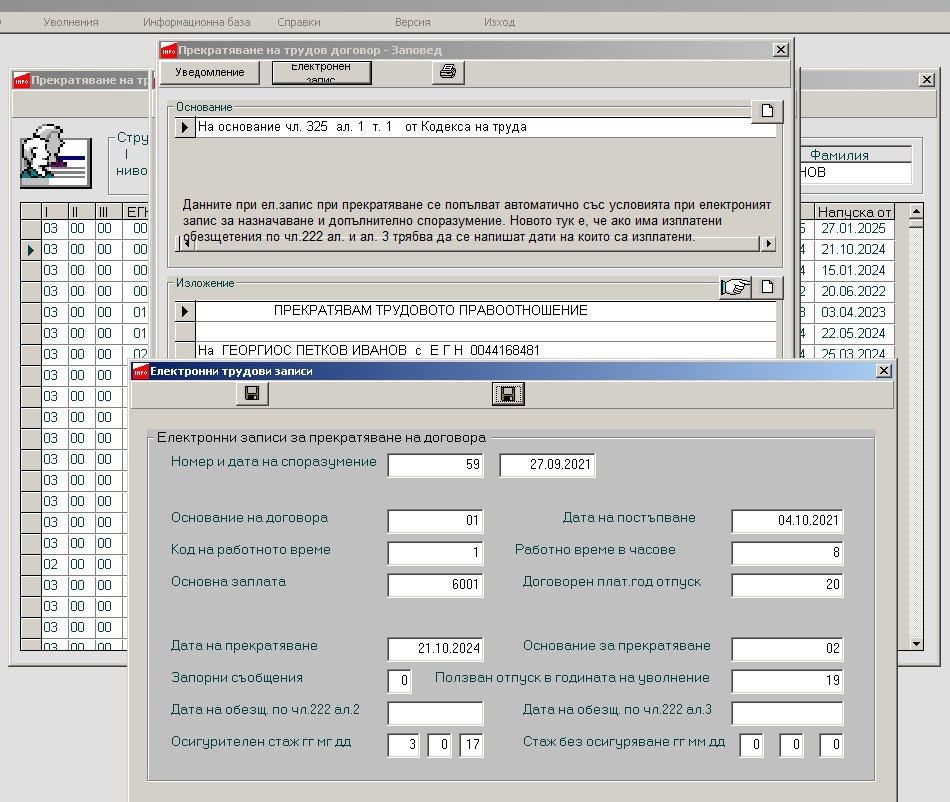Click the Запорни съобщения field
This screenshot has width=950, height=802.
[x=399, y=681]
